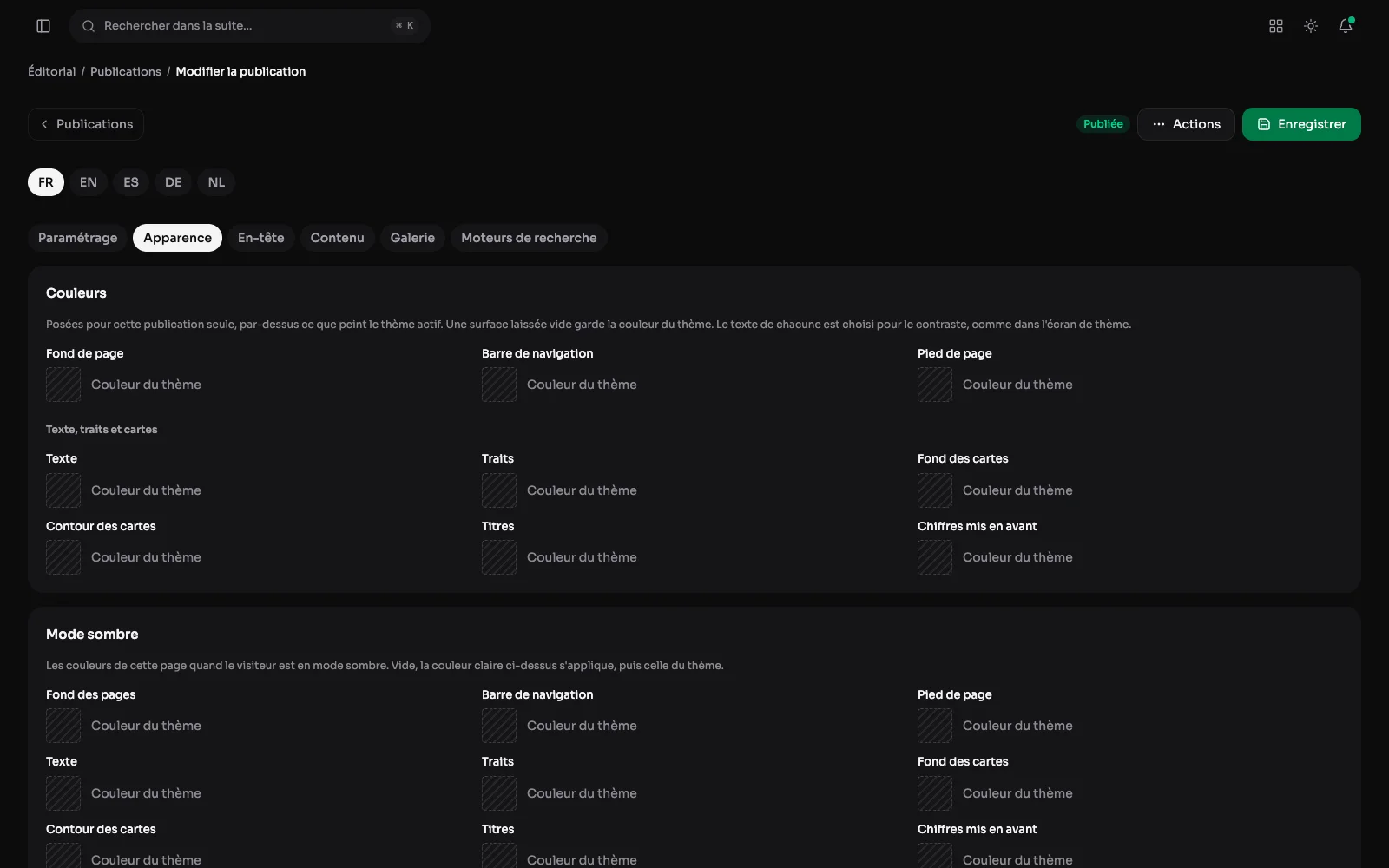Open the Actions menu
This screenshot has width=1389, height=868.
(1186, 124)
